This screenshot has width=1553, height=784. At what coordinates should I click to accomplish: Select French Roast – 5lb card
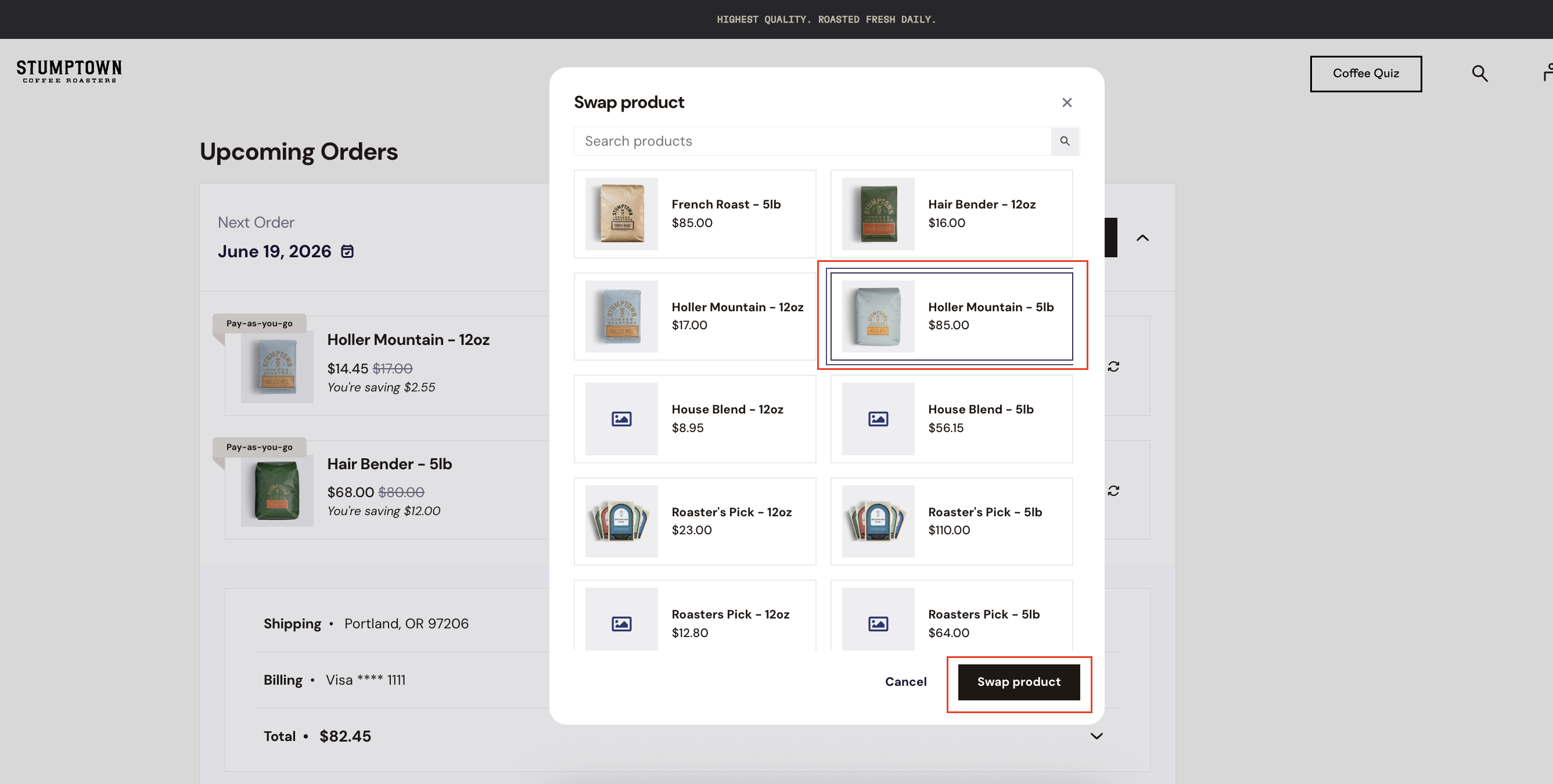(x=695, y=214)
